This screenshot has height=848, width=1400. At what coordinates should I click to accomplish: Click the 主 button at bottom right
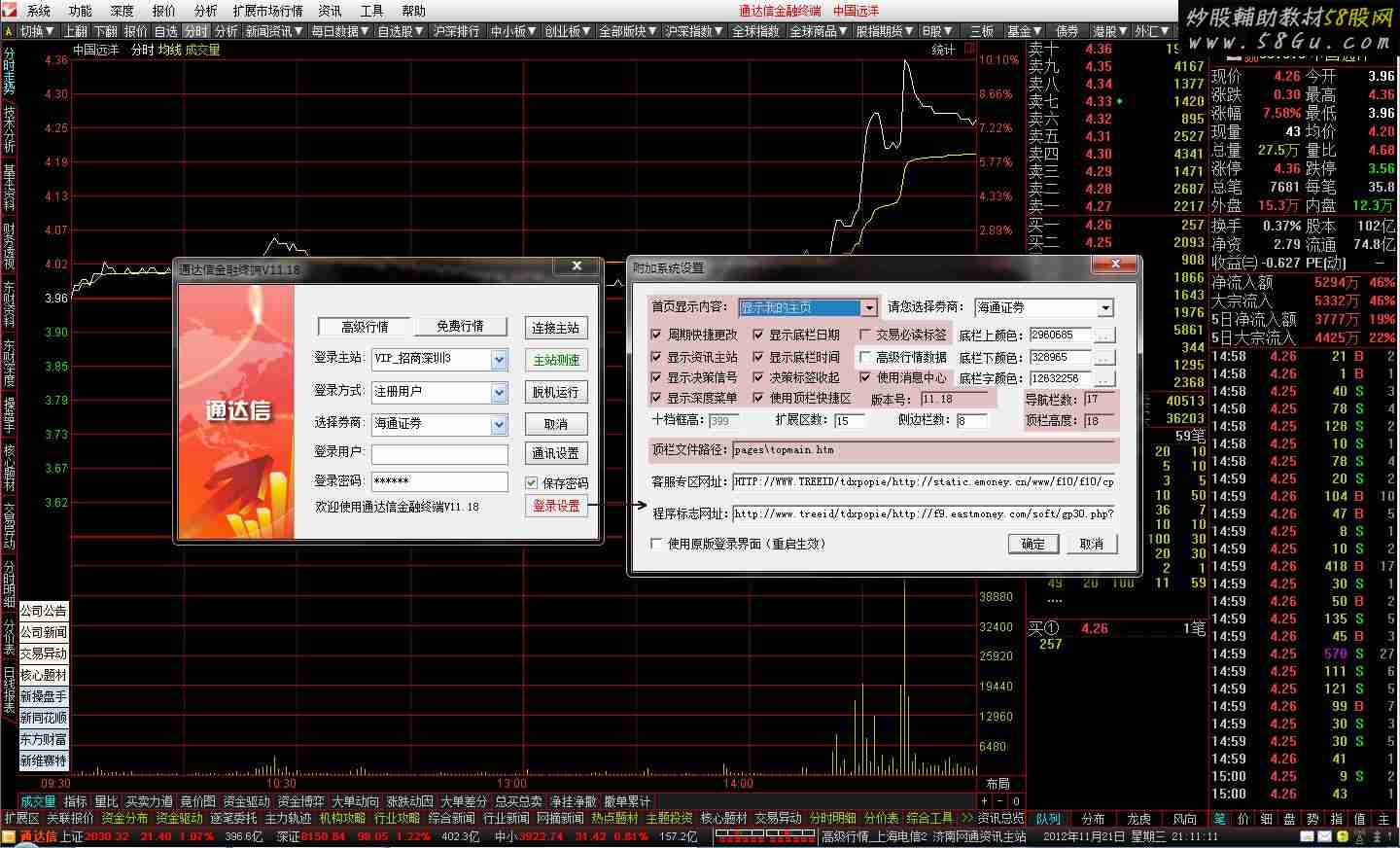pyautogui.click(x=1383, y=819)
